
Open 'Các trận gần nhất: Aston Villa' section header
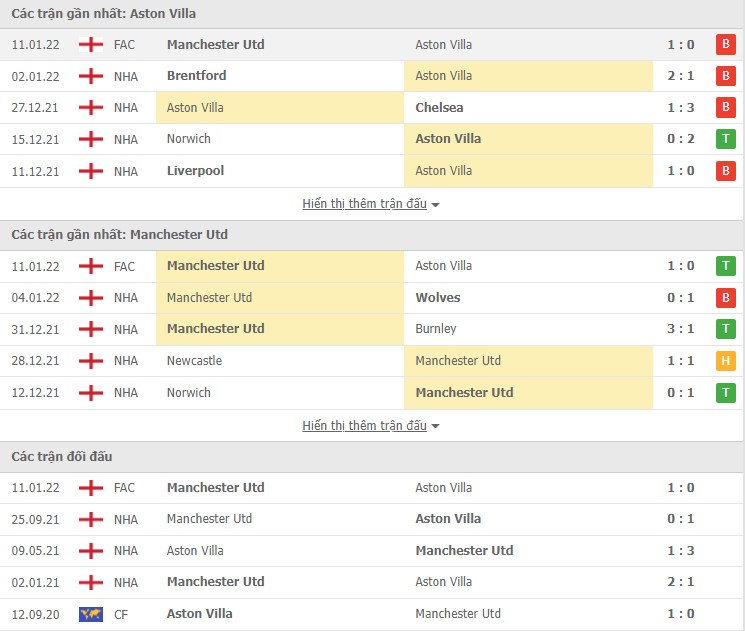coord(104,14)
